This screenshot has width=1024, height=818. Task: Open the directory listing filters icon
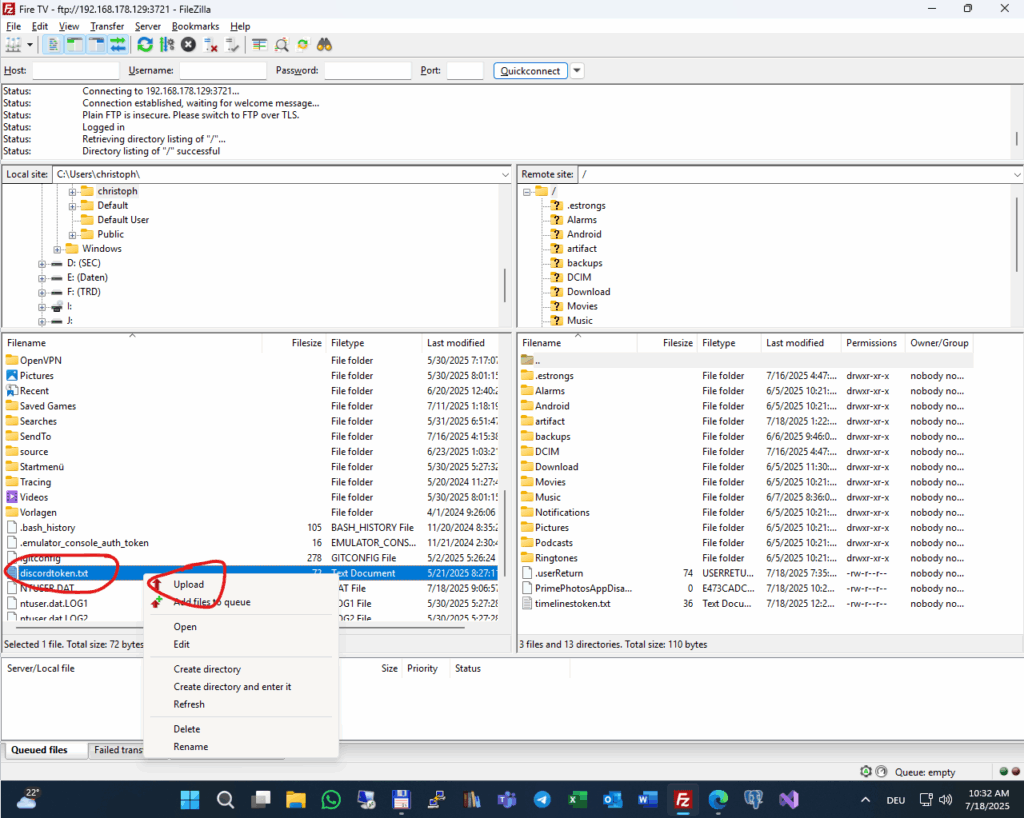[x=260, y=45]
